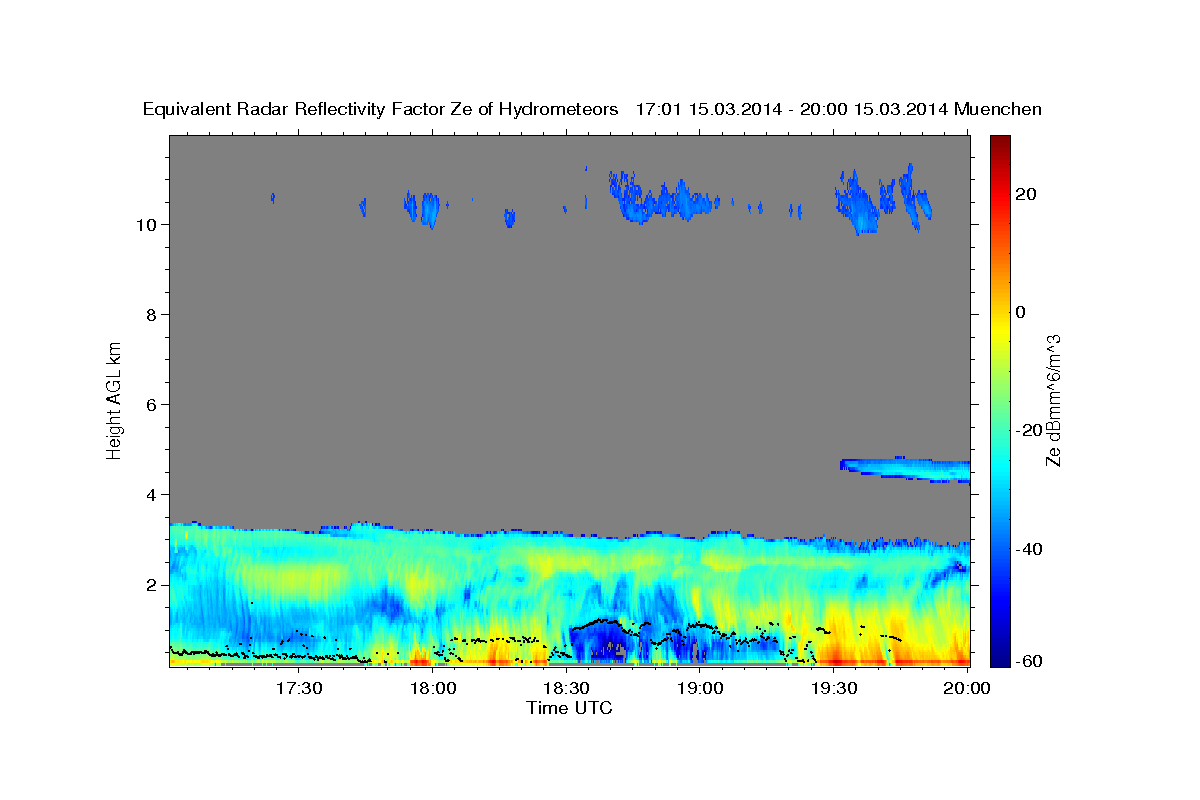
Task: Click the 20:00 time tick label
Action: click(967, 688)
